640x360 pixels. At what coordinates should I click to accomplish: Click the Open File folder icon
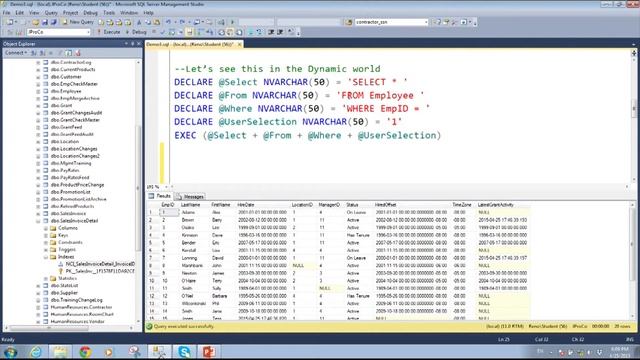pyautogui.click(x=36, y=22)
